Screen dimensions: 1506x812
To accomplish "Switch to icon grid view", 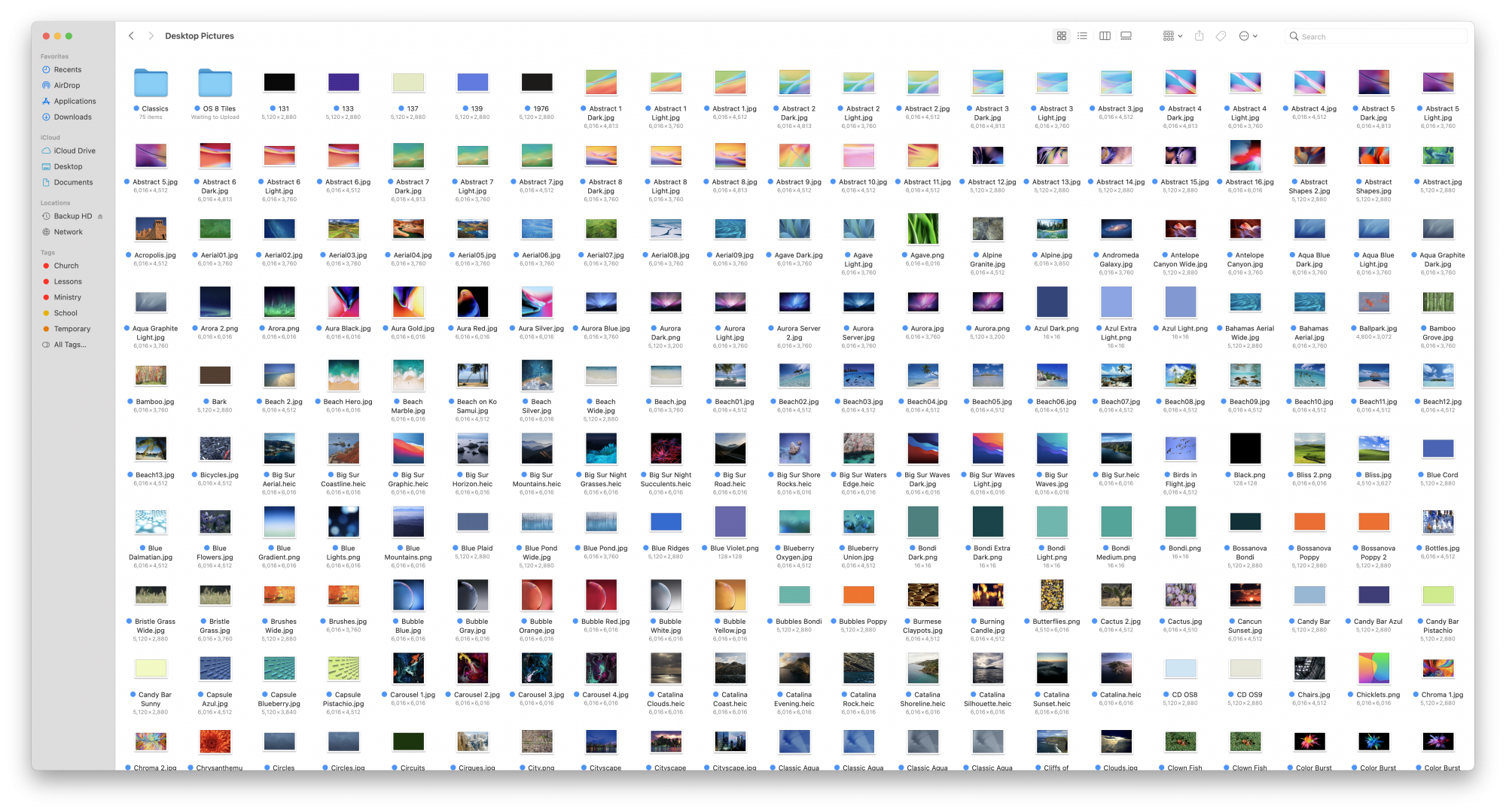I will (x=1061, y=36).
